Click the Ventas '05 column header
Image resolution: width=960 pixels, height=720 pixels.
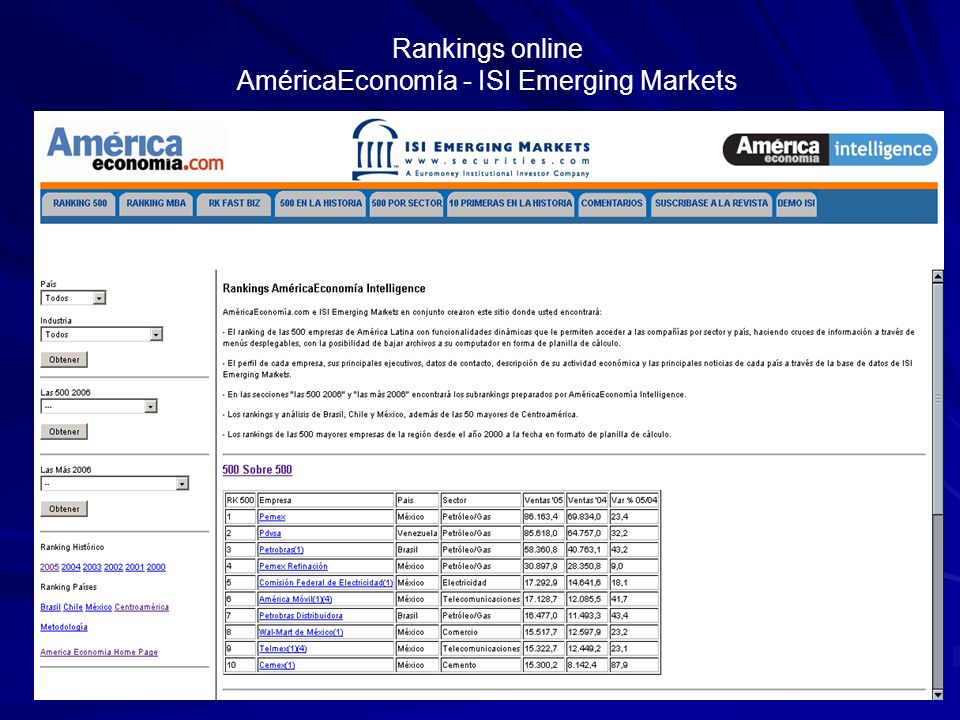coord(543,500)
